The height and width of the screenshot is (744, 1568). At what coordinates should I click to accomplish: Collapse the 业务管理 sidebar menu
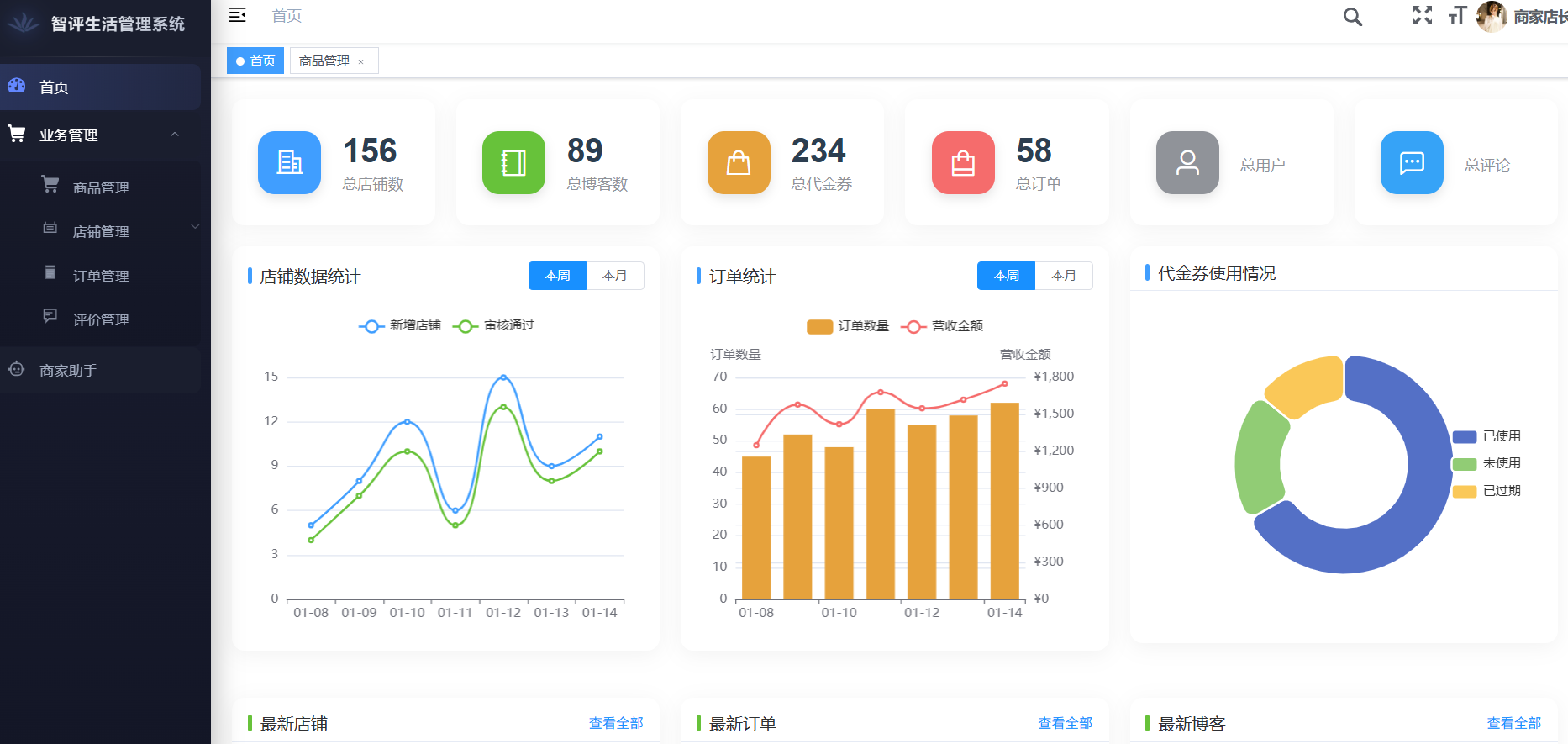pos(175,135)
